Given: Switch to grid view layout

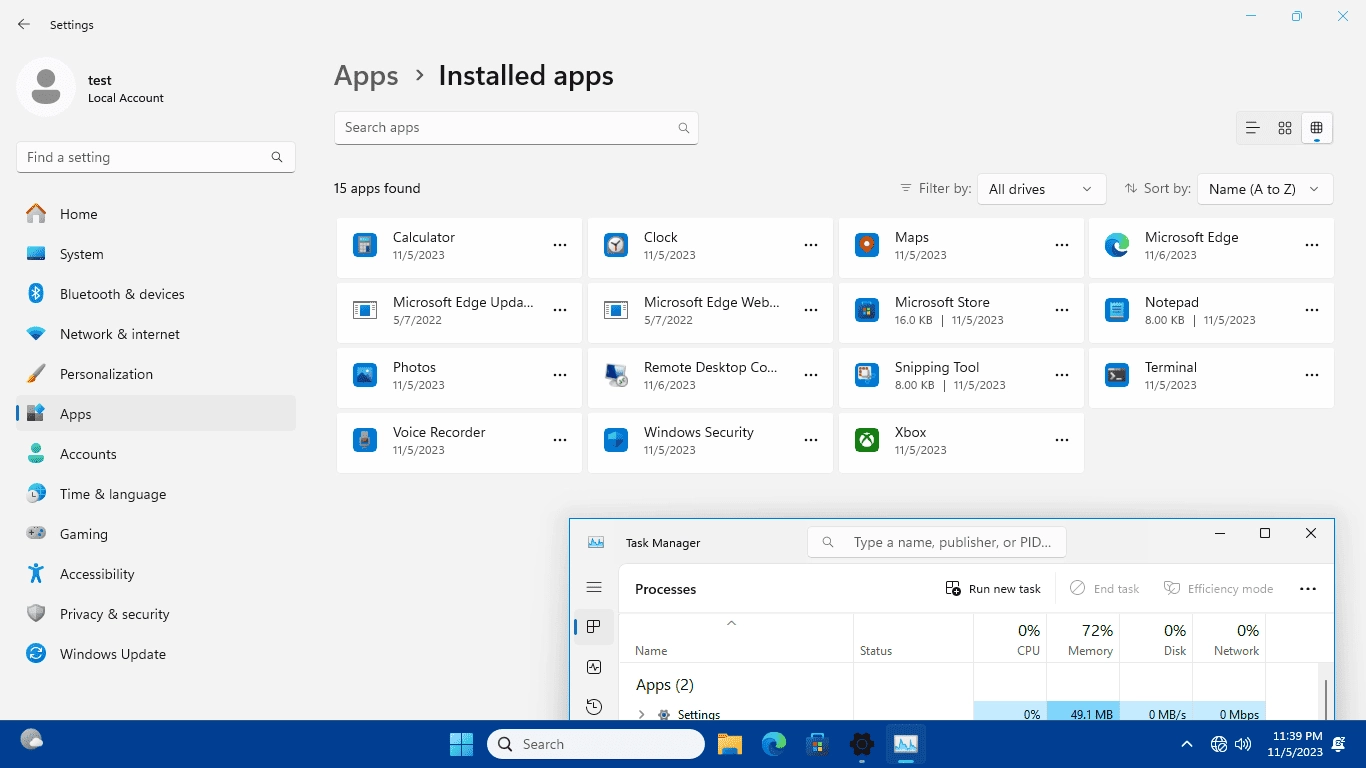Looking at the screenshot, I should click(x=1285, y=128).
